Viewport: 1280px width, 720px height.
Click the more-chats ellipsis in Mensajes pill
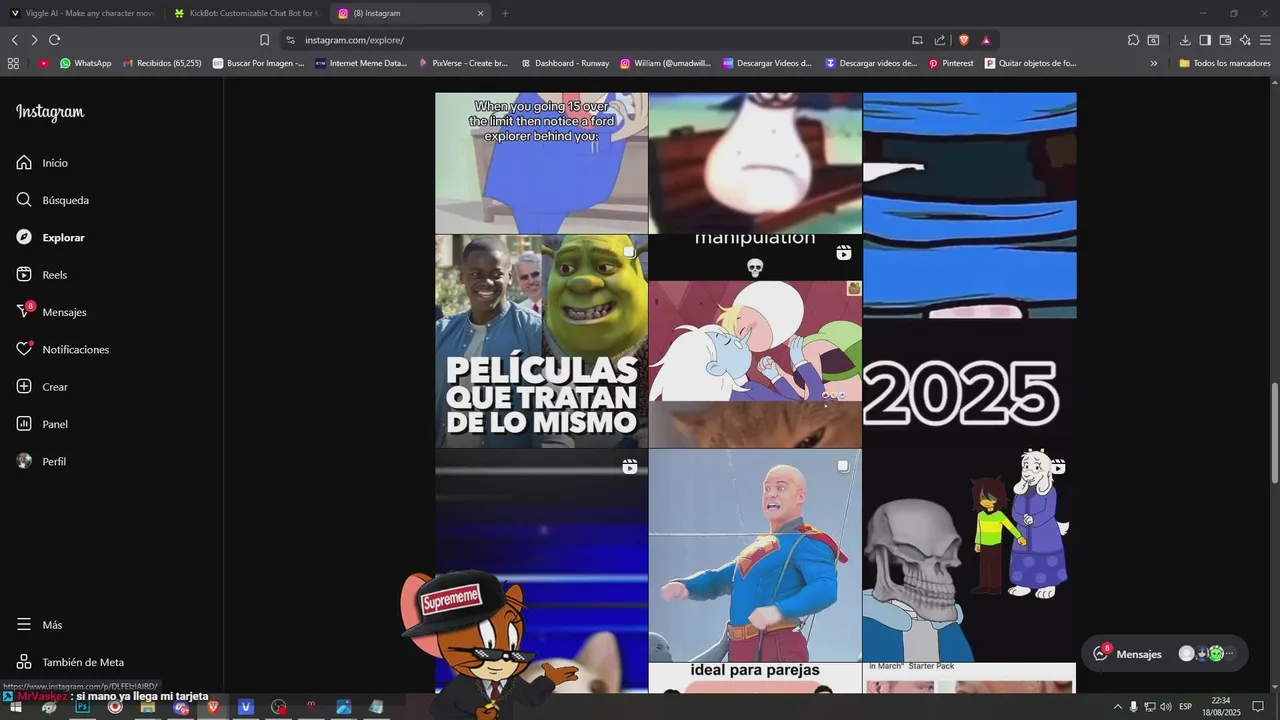(1230, 654)
